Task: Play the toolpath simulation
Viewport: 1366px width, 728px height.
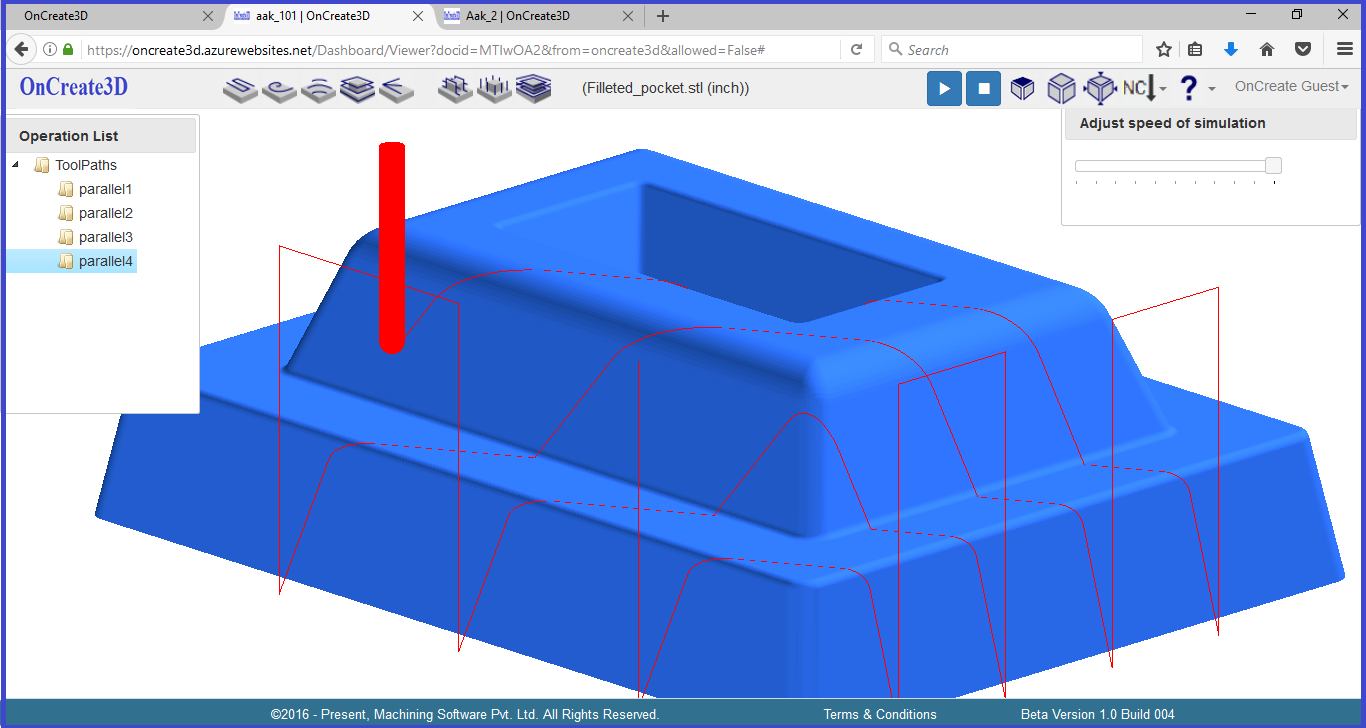Action: tap(944, 89)
